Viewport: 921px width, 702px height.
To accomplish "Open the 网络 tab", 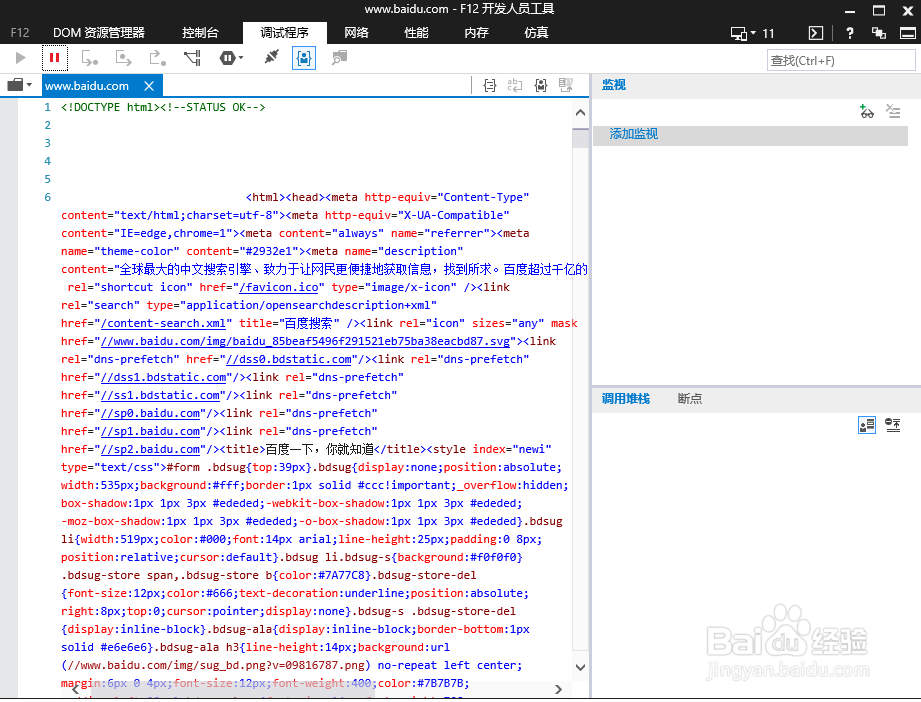I will pyautogui.click(x=357, y=33).
